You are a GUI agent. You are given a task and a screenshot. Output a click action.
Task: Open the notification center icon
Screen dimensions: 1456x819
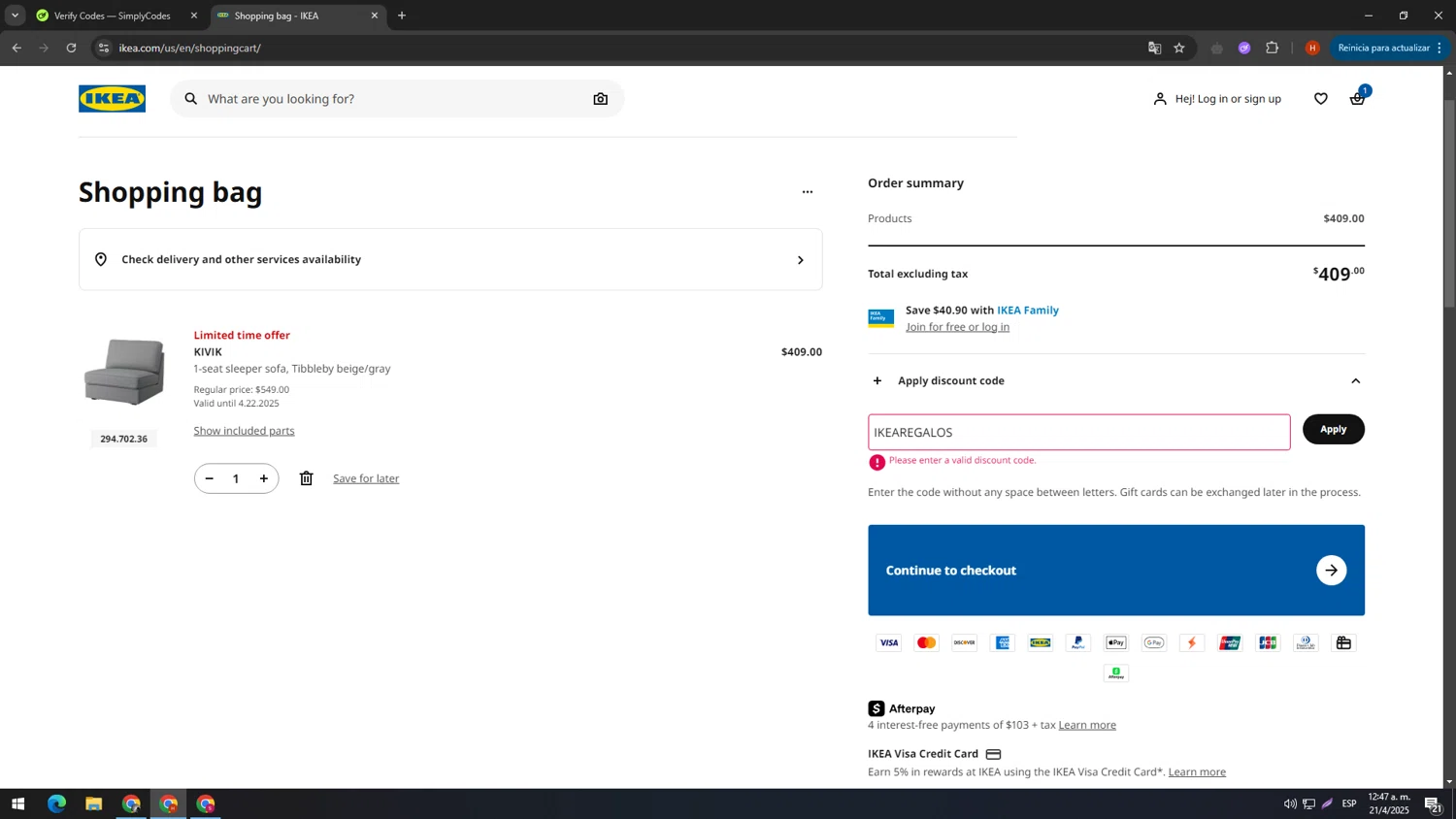tap(1433, 803)
